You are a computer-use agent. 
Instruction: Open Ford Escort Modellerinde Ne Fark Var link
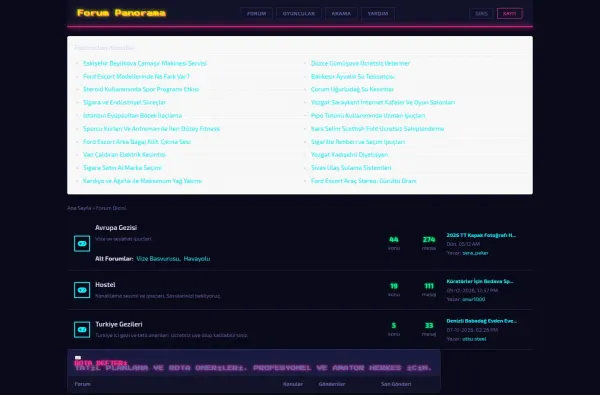[x=136, y=76]
